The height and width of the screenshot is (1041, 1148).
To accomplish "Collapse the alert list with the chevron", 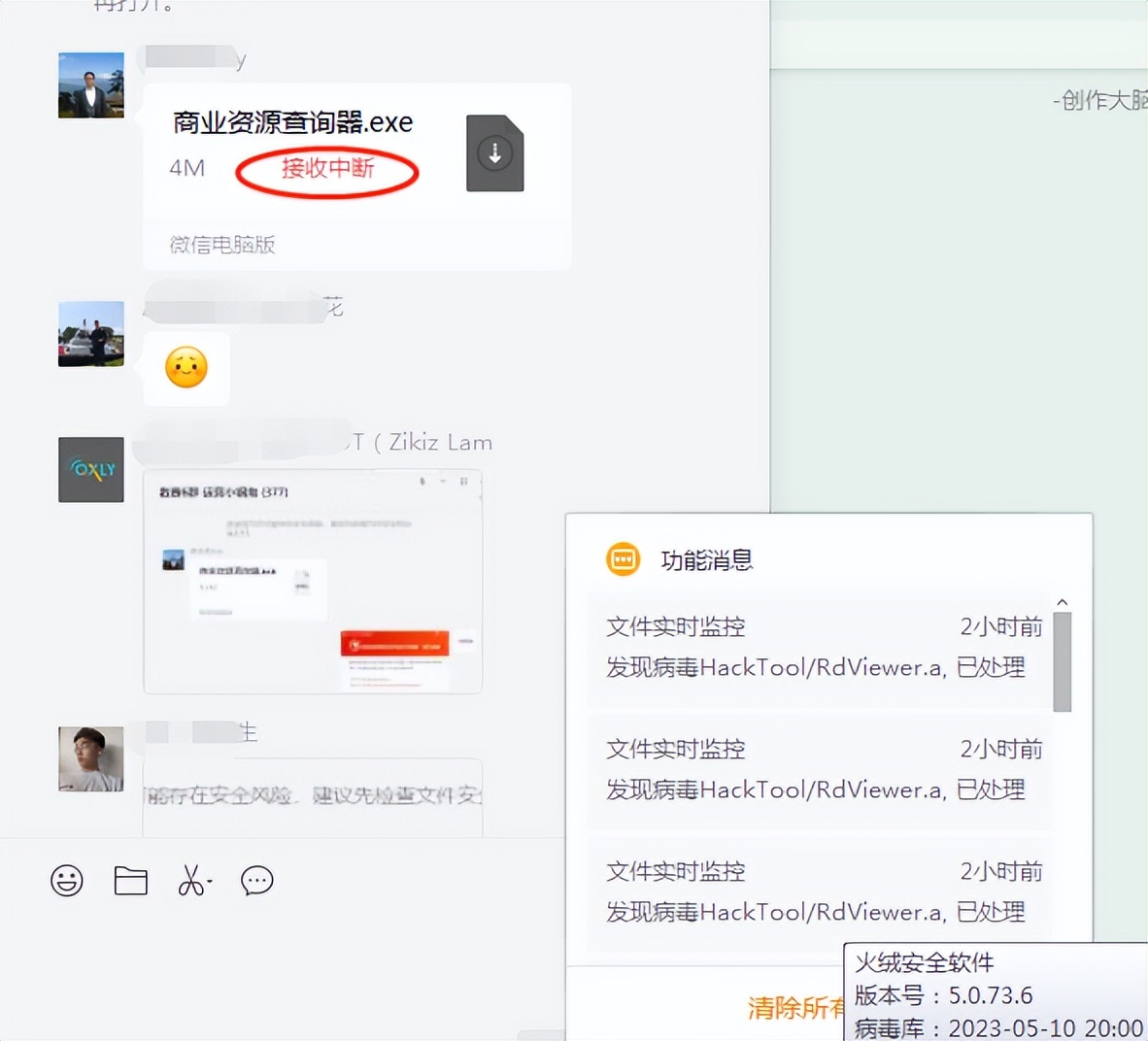I will click(1062, 600).
